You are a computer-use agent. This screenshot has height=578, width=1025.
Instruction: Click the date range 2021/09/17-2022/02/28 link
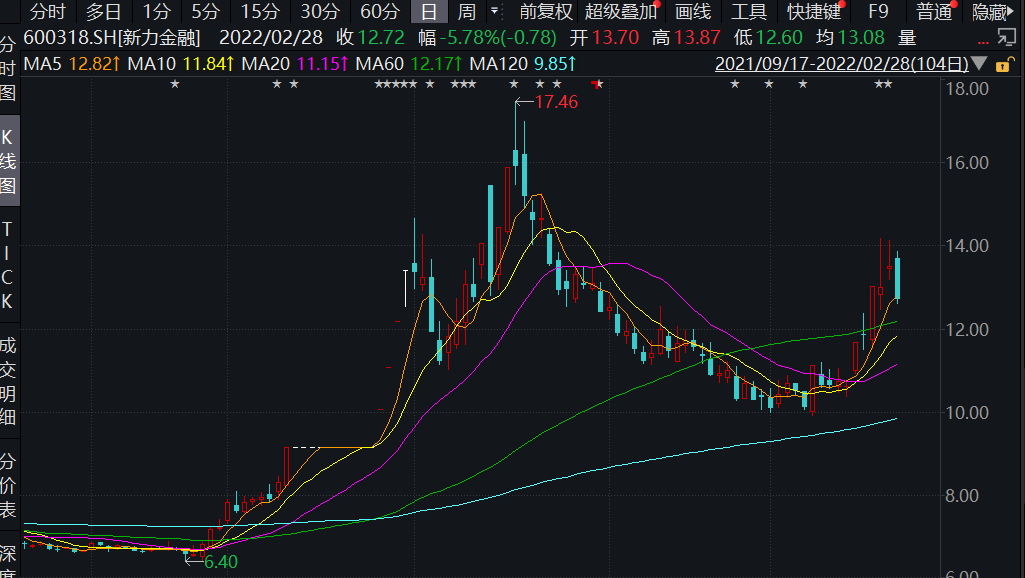(x=841, y=64)
